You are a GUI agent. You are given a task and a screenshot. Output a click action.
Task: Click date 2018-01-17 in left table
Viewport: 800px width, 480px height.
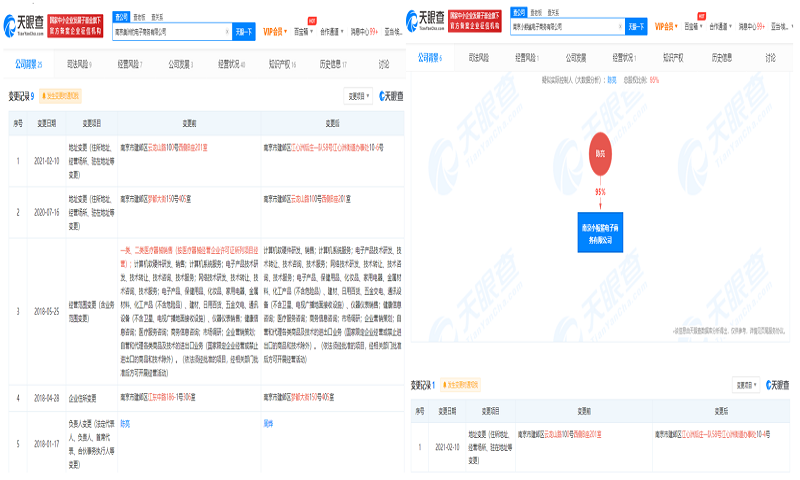46,444
